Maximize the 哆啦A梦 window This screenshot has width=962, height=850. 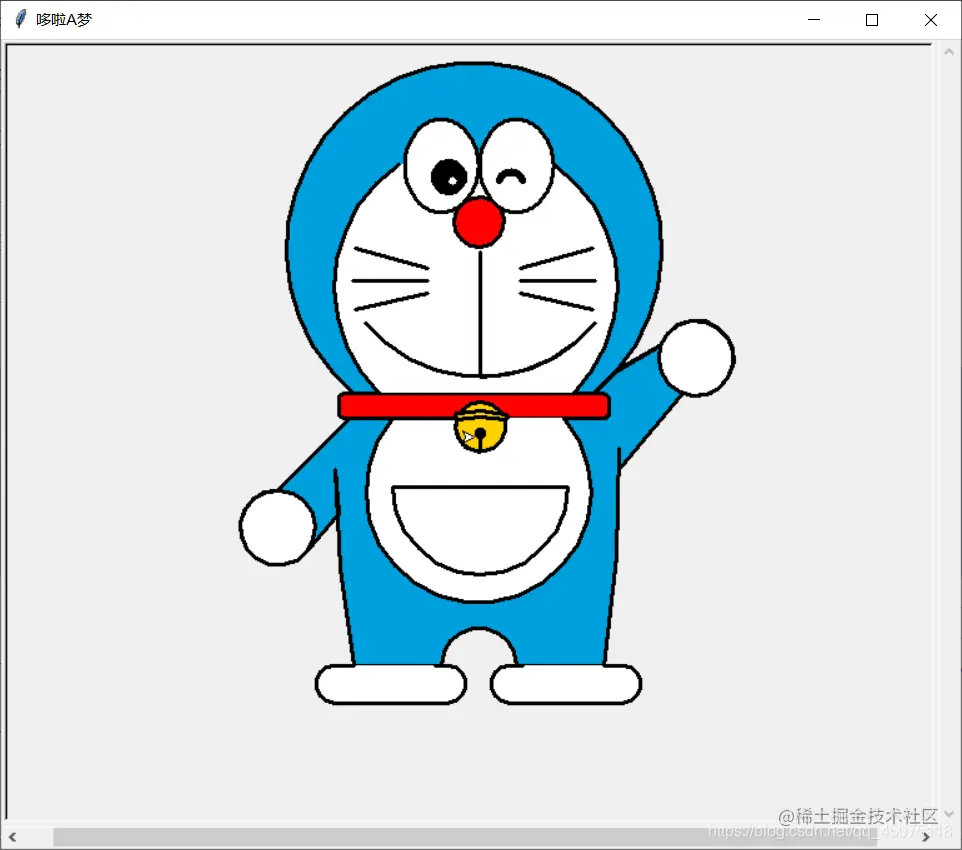[x=872, y=20]
